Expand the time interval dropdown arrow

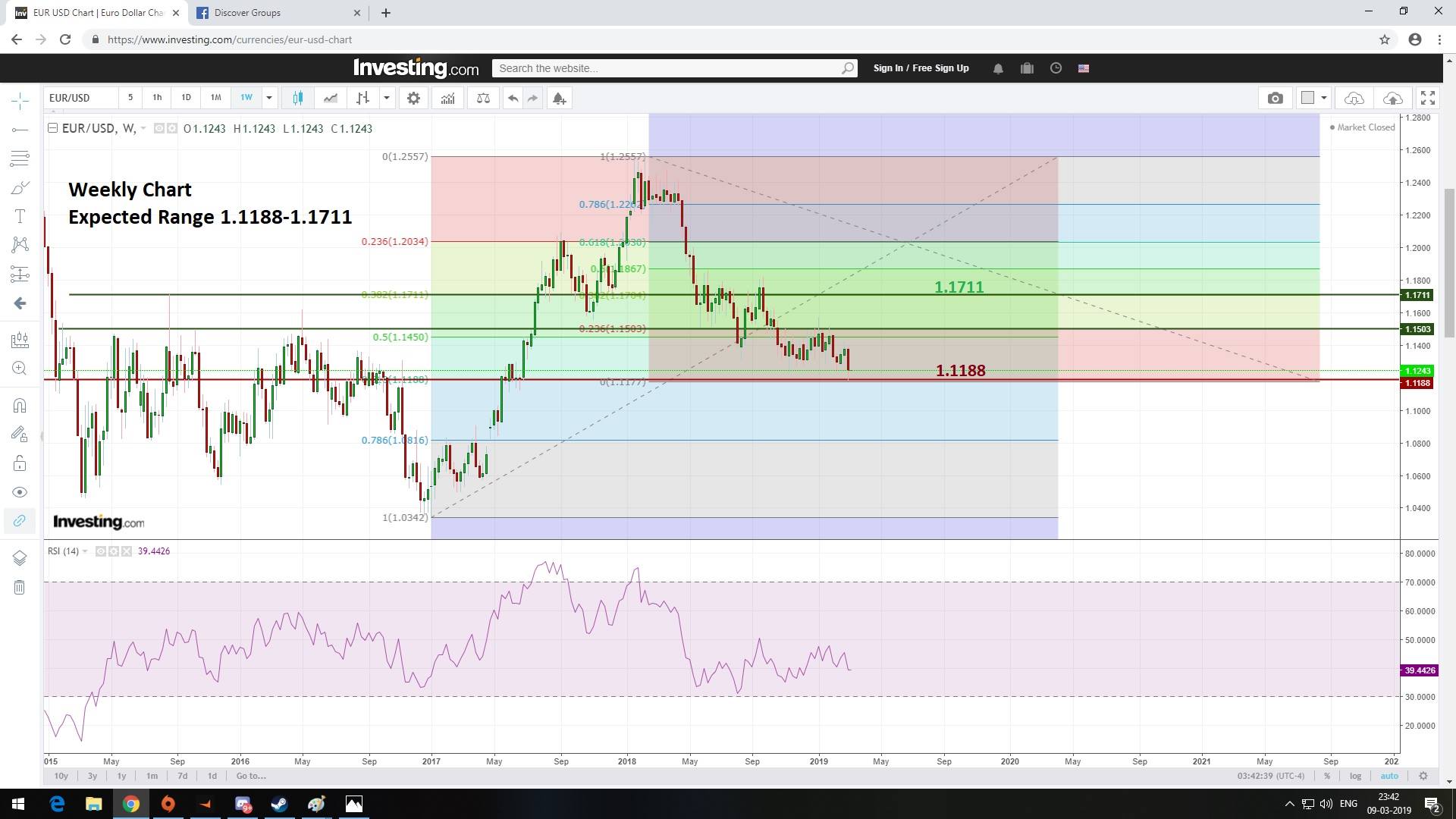pyautogui.click(x=268, y=98)
